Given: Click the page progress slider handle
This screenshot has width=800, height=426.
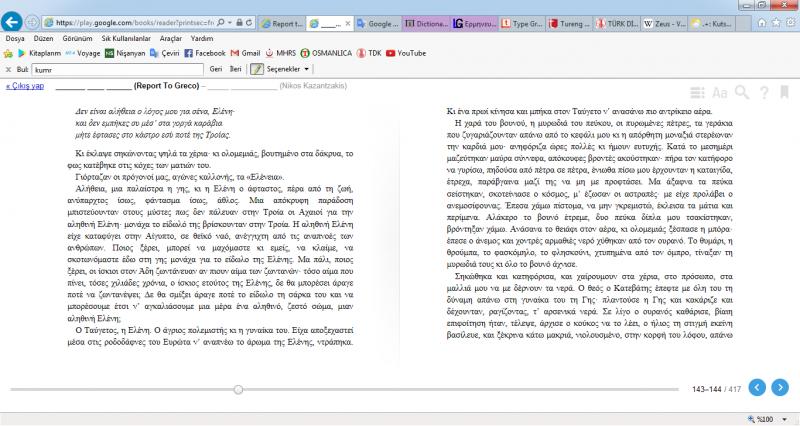Looking at the screenshot, I should [238, 390].
